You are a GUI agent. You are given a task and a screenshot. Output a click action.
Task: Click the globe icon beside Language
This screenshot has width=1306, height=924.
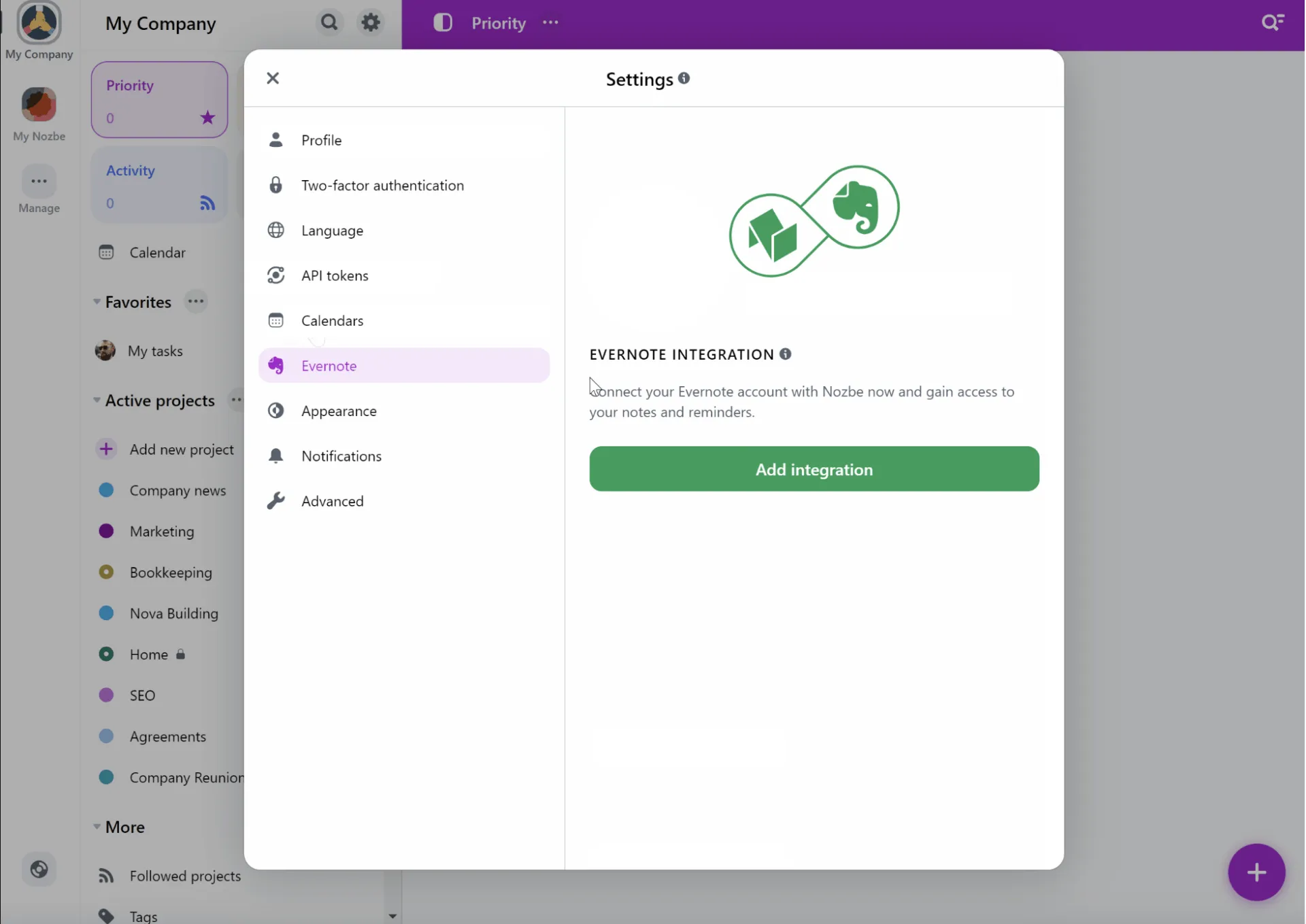pos(275,230)
